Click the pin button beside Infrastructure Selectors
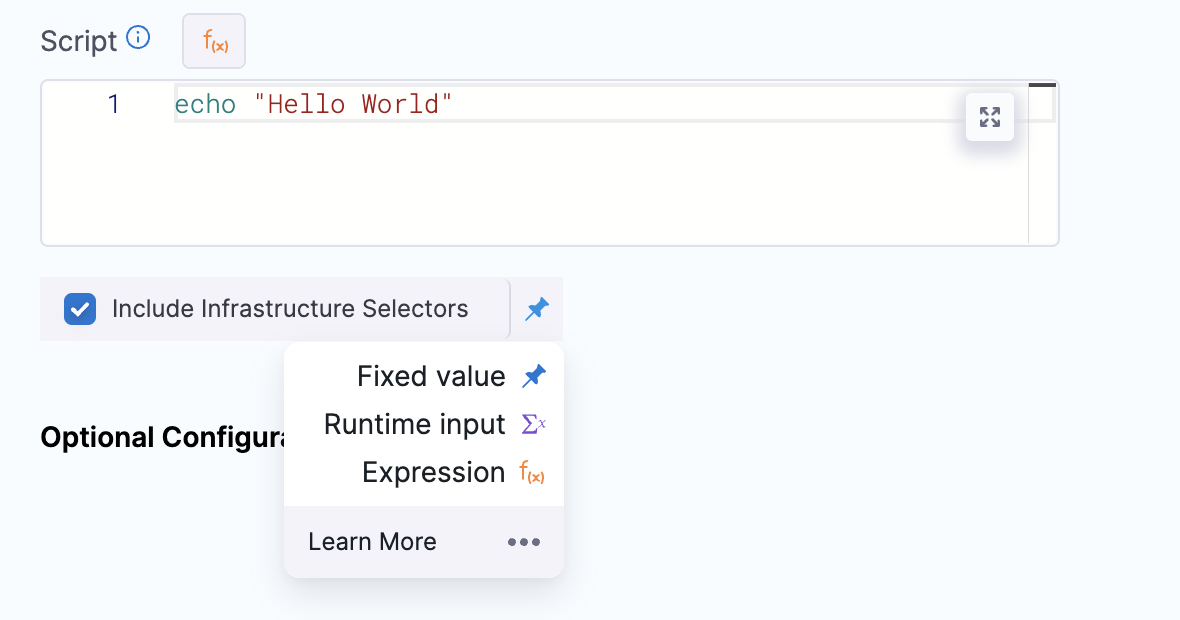The image size is (1180, 620). (x=537, y=309)
